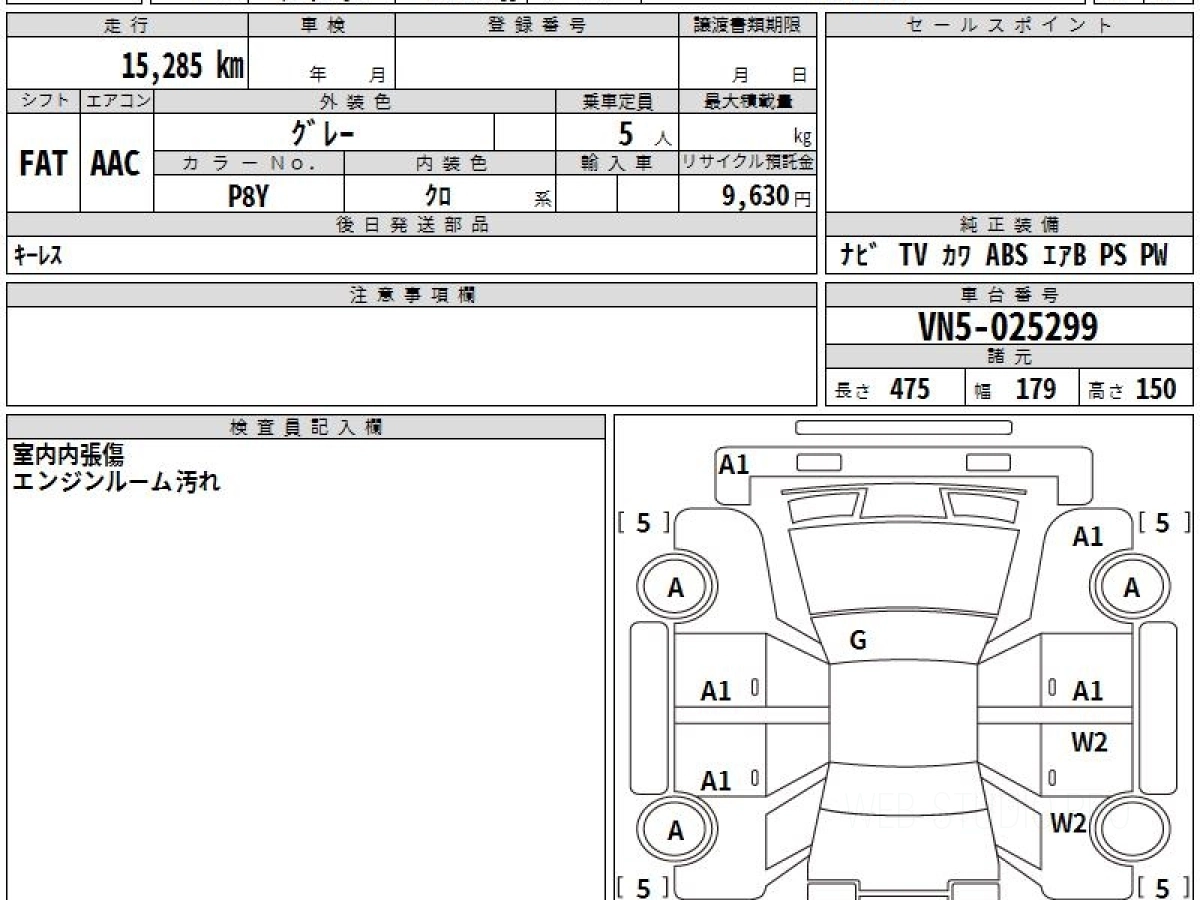Select the recycle deposit 9,630円
This screenshot has height=900, width=1200.
[x=767, y=196]
